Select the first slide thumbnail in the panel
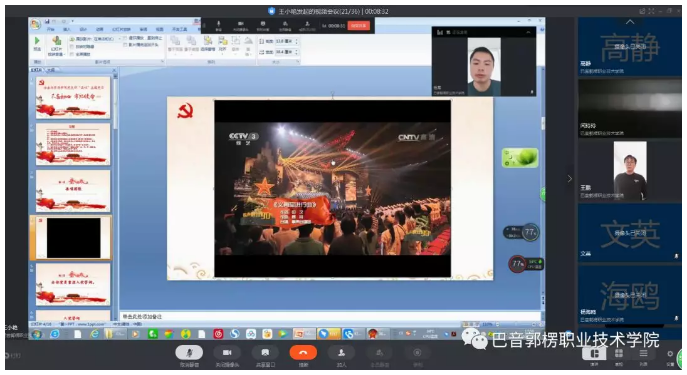The height and width of the screenshot is (375, 687). 73,97
